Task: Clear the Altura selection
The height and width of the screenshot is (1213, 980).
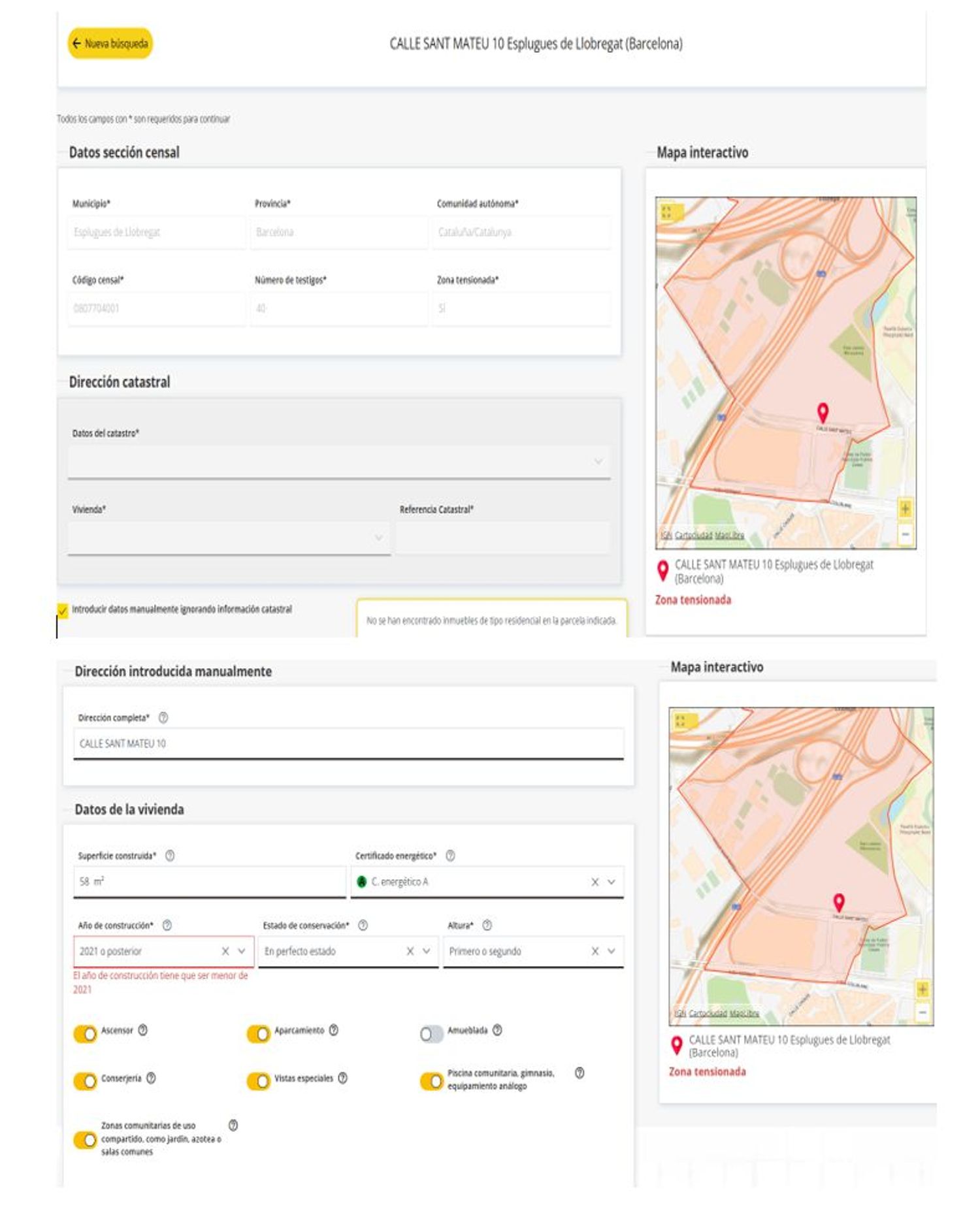Action: [595, 952]
